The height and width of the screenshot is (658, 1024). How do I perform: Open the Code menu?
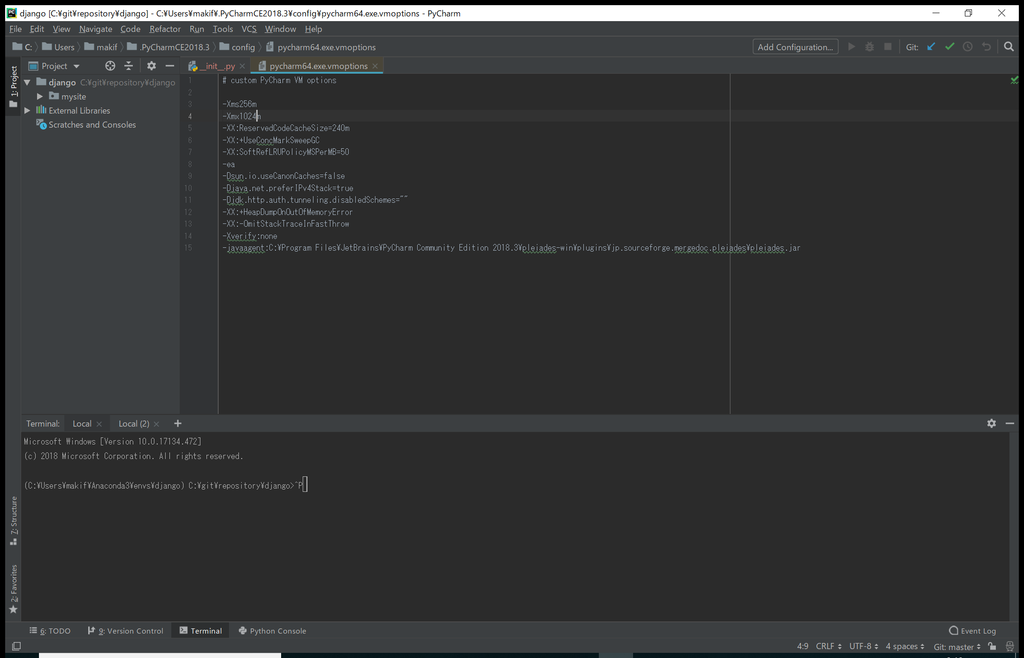pyautogui.click(x=130, y=29)
